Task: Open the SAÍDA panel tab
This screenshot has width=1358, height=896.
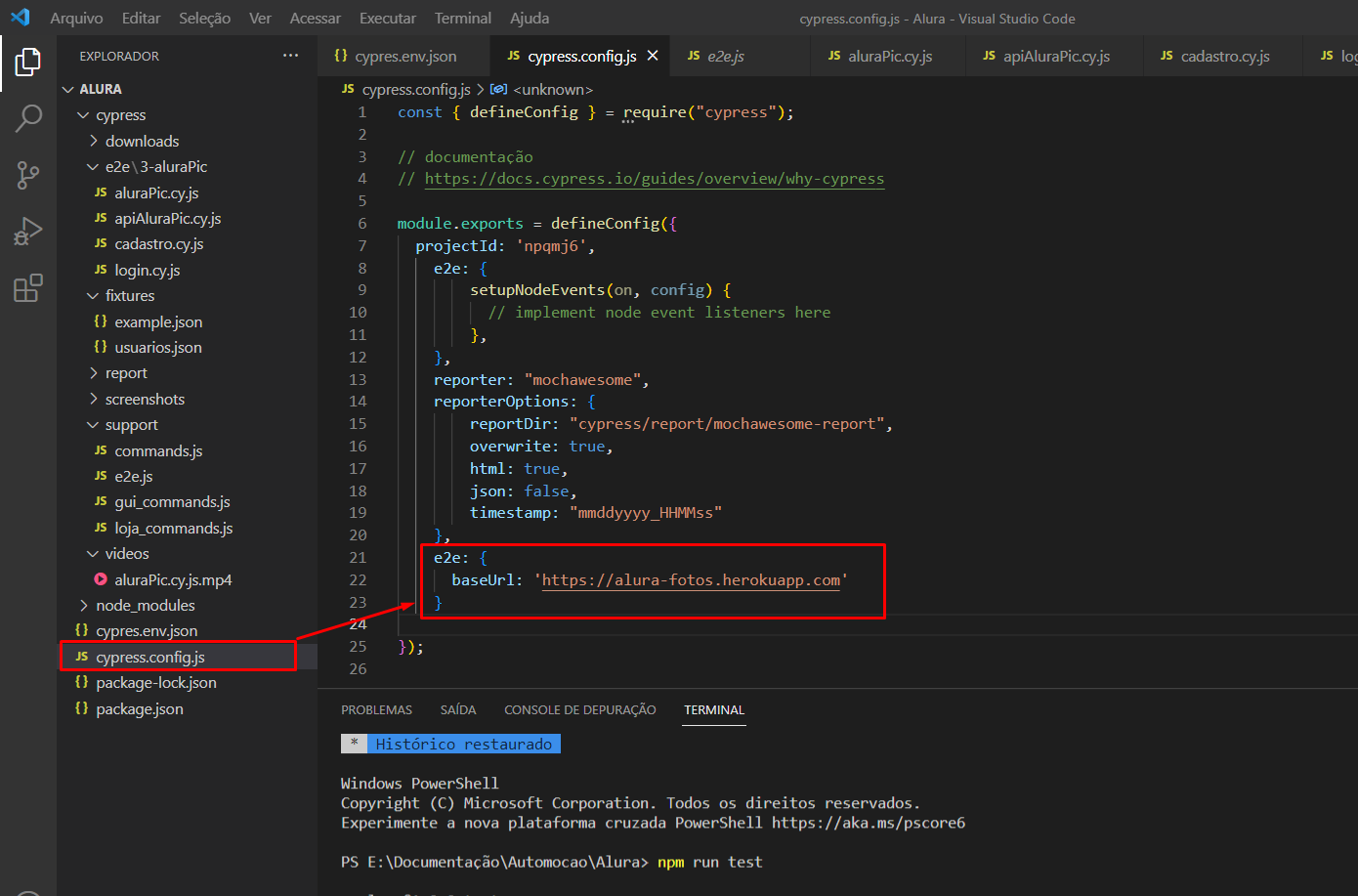Action: [458, 709]
